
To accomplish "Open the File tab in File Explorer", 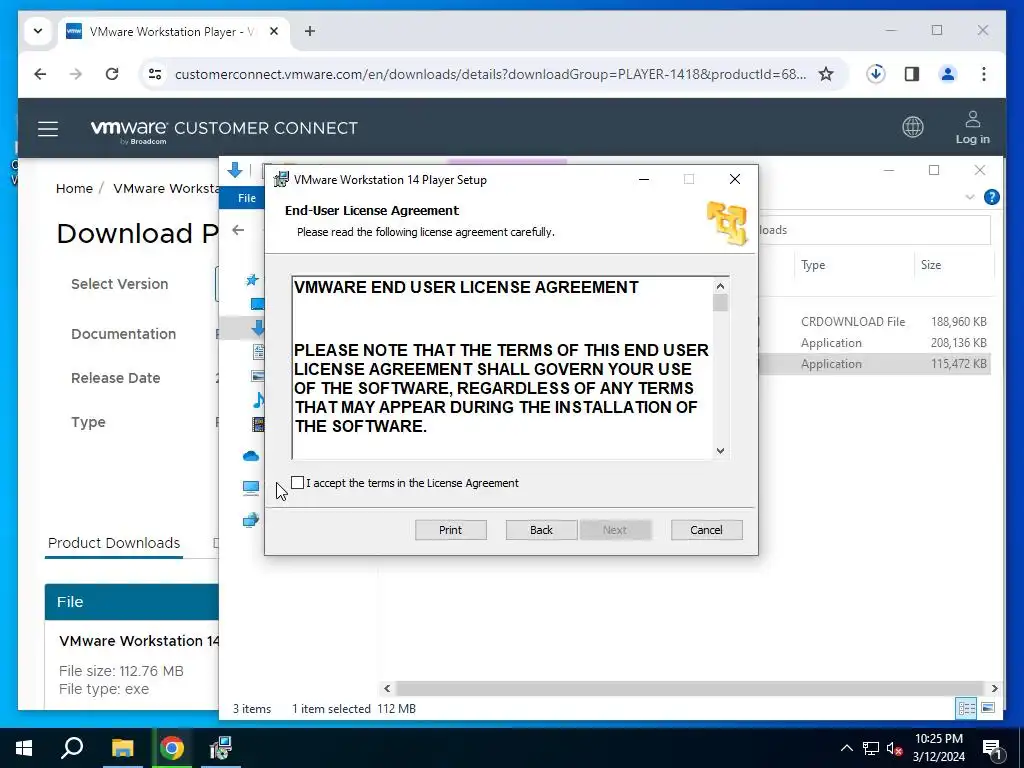I will [x=247, y=198].
